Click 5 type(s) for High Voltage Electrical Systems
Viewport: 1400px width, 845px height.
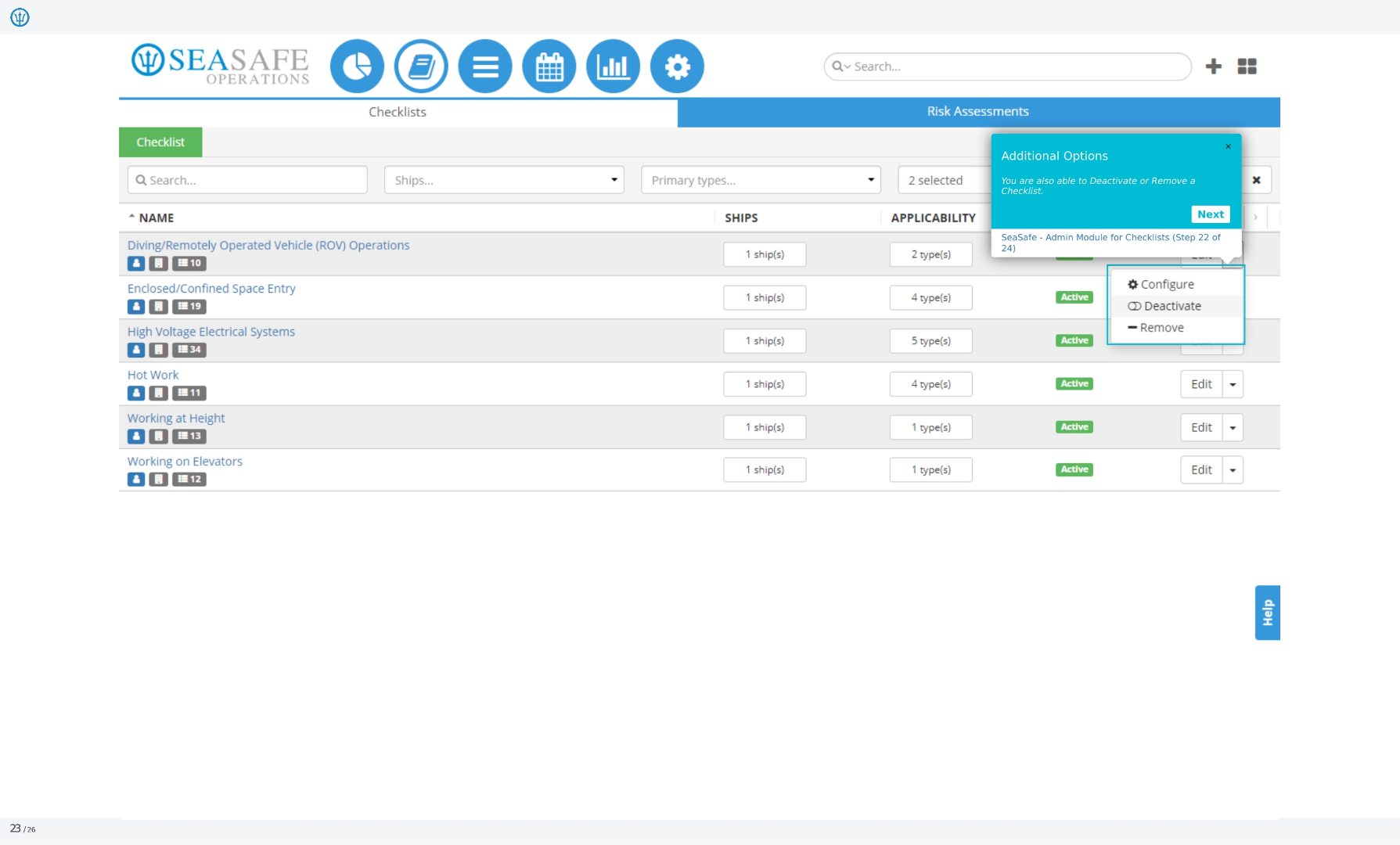931,341
